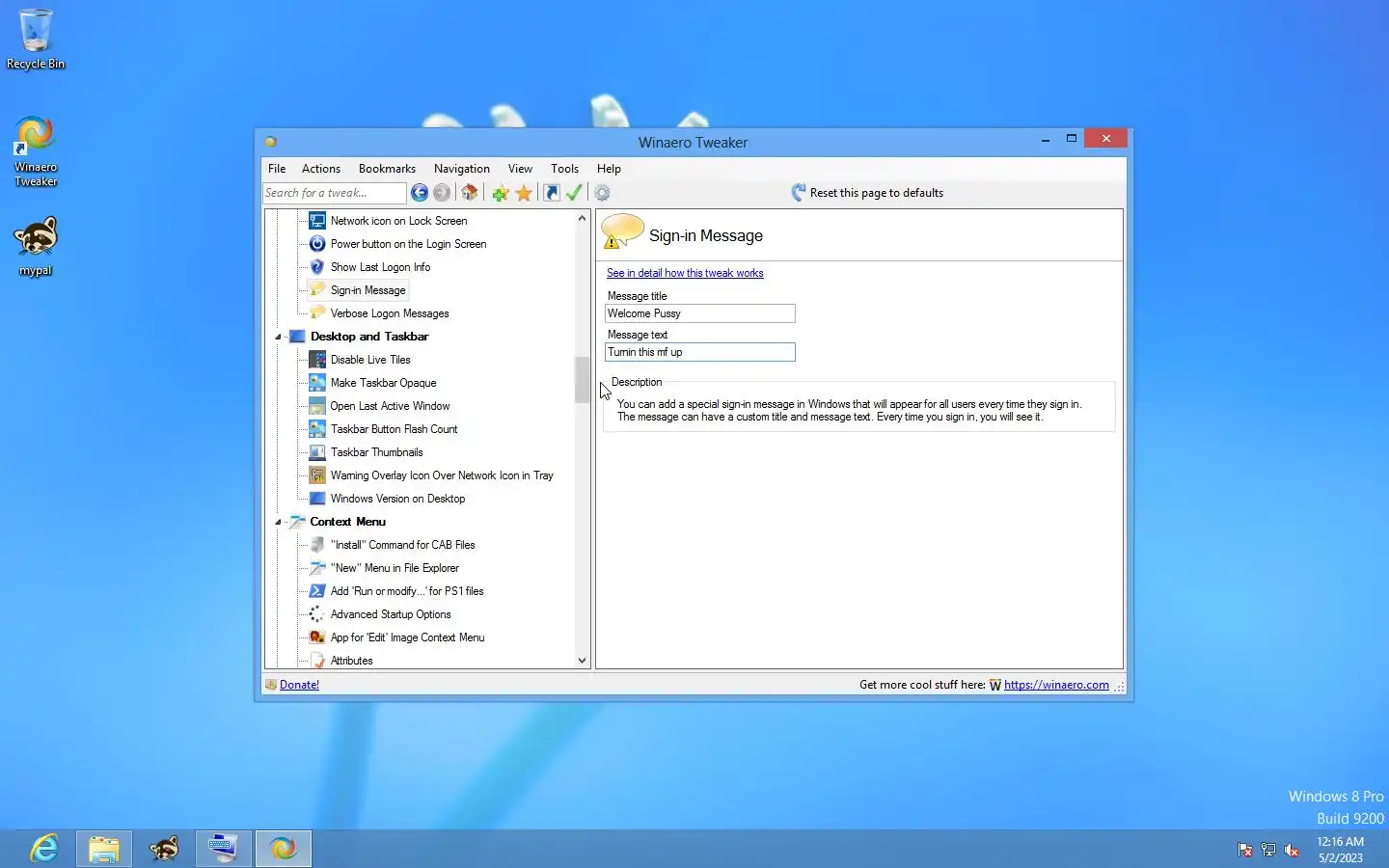The width and height of the screenshot is (1389, 868).
Task: Select the Attributes tree item
Action: click(x=351, y=661)
